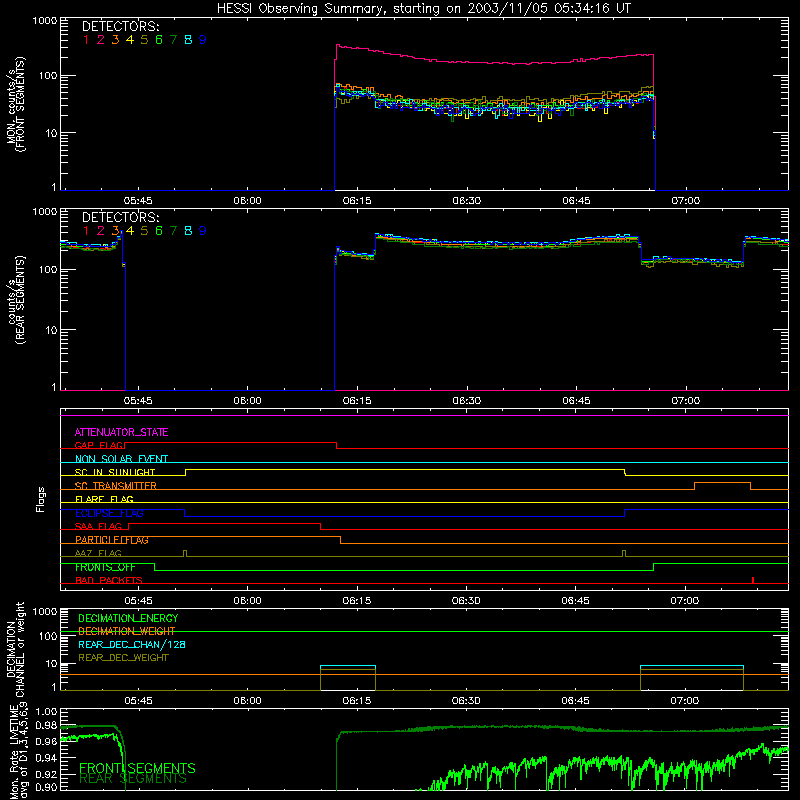Click the 1000 y-axis value on the top plot
Image resolution: width=800 pixels, height=800 pixels.
(45, 21)
